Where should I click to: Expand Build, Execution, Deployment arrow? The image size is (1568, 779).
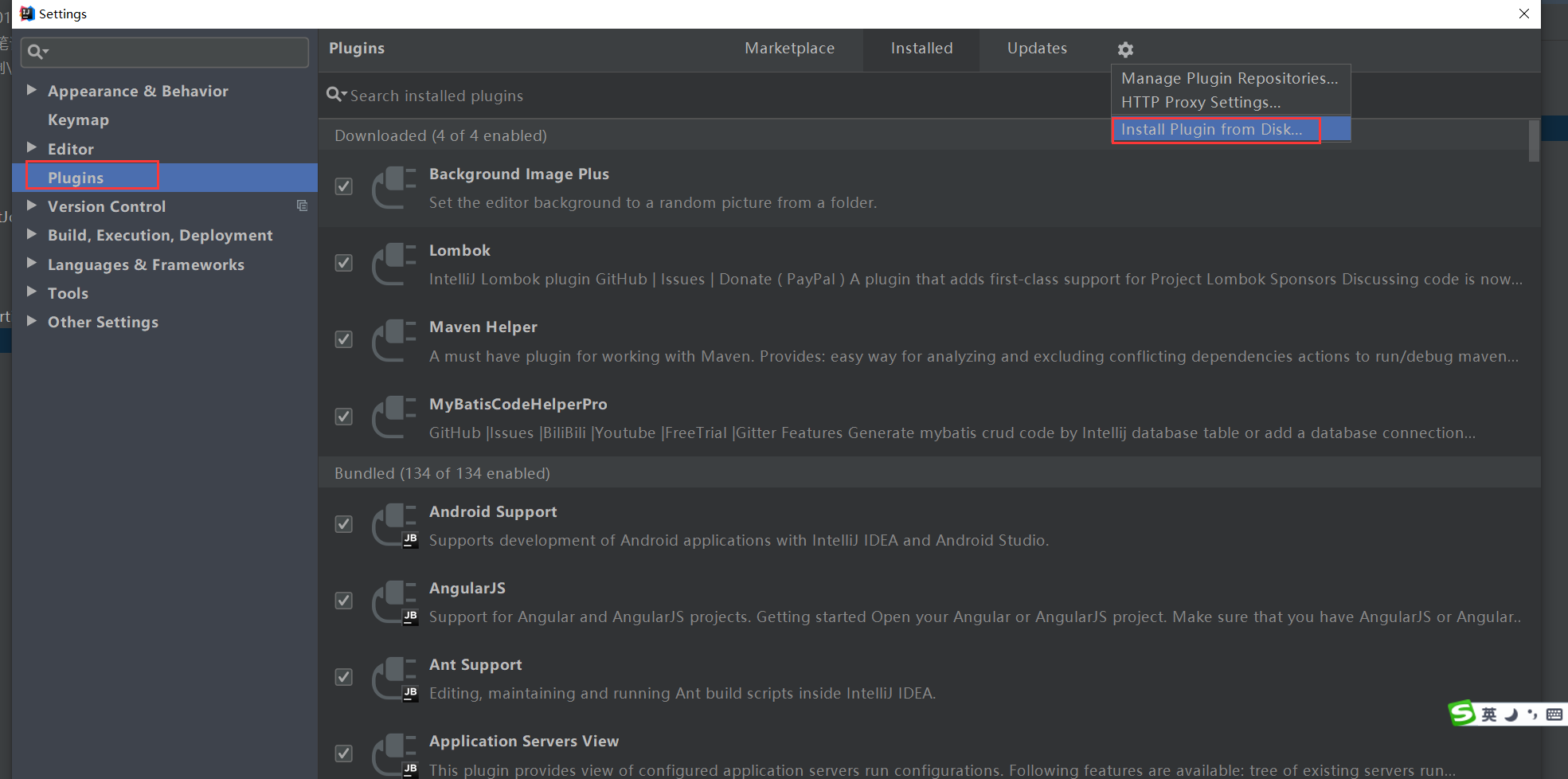(x=32, y=234)
